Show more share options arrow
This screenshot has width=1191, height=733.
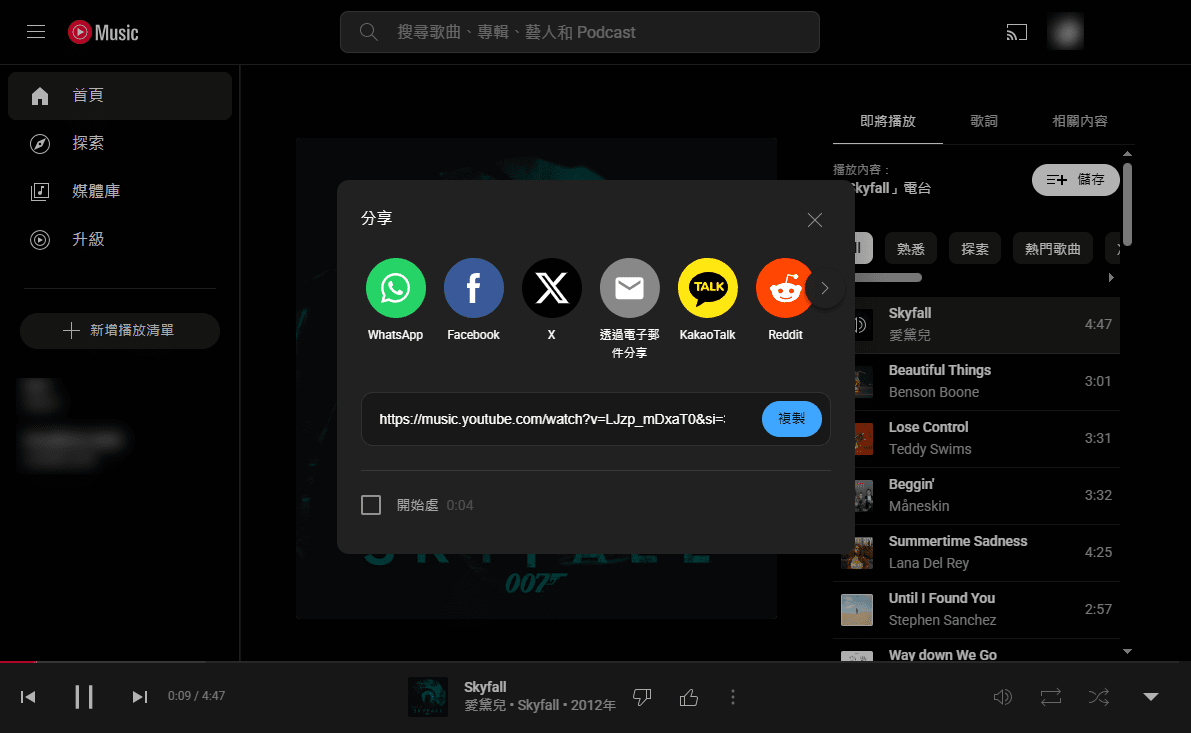pos(825,288)
